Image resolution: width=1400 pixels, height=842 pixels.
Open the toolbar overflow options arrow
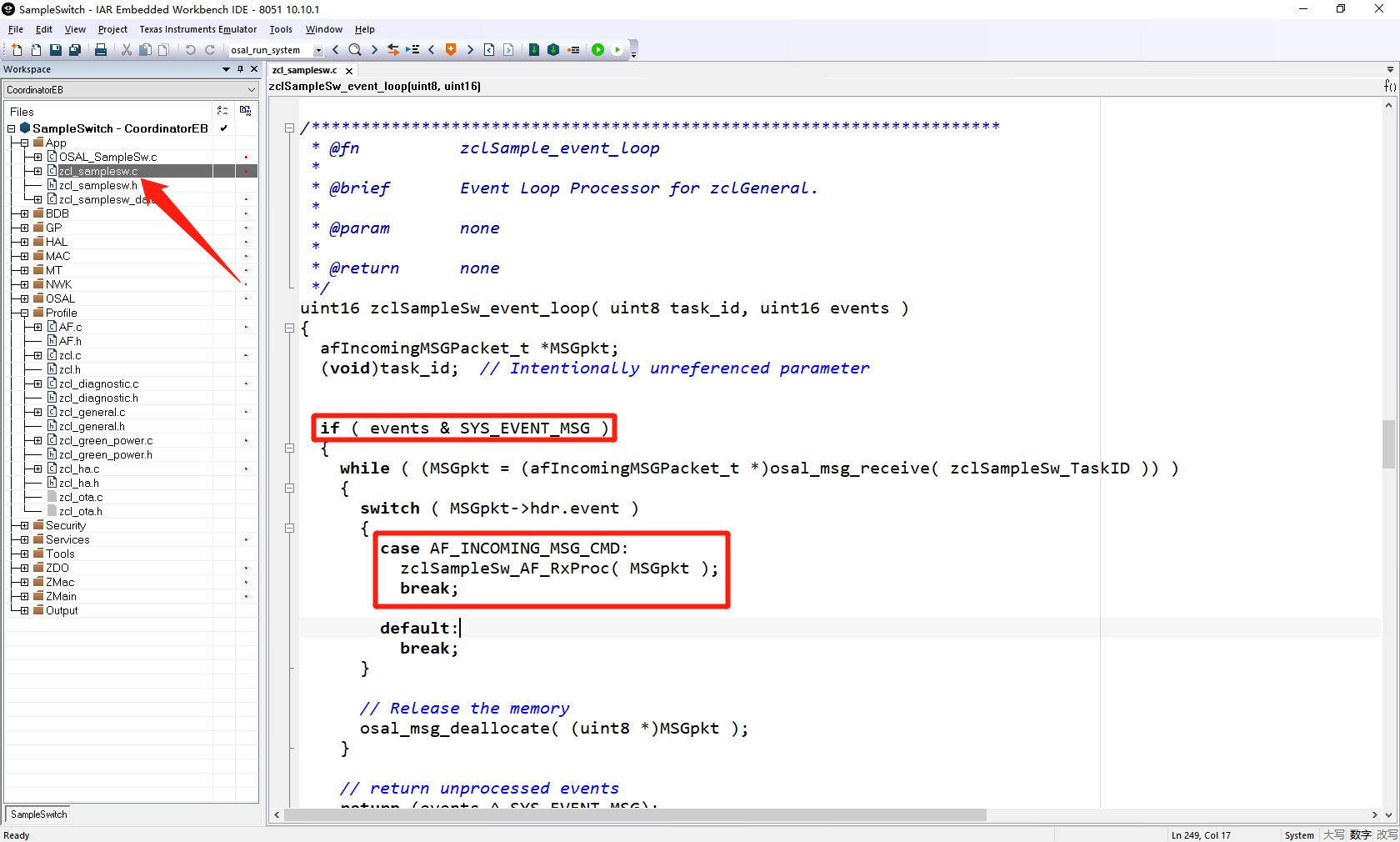pos(633,54)
